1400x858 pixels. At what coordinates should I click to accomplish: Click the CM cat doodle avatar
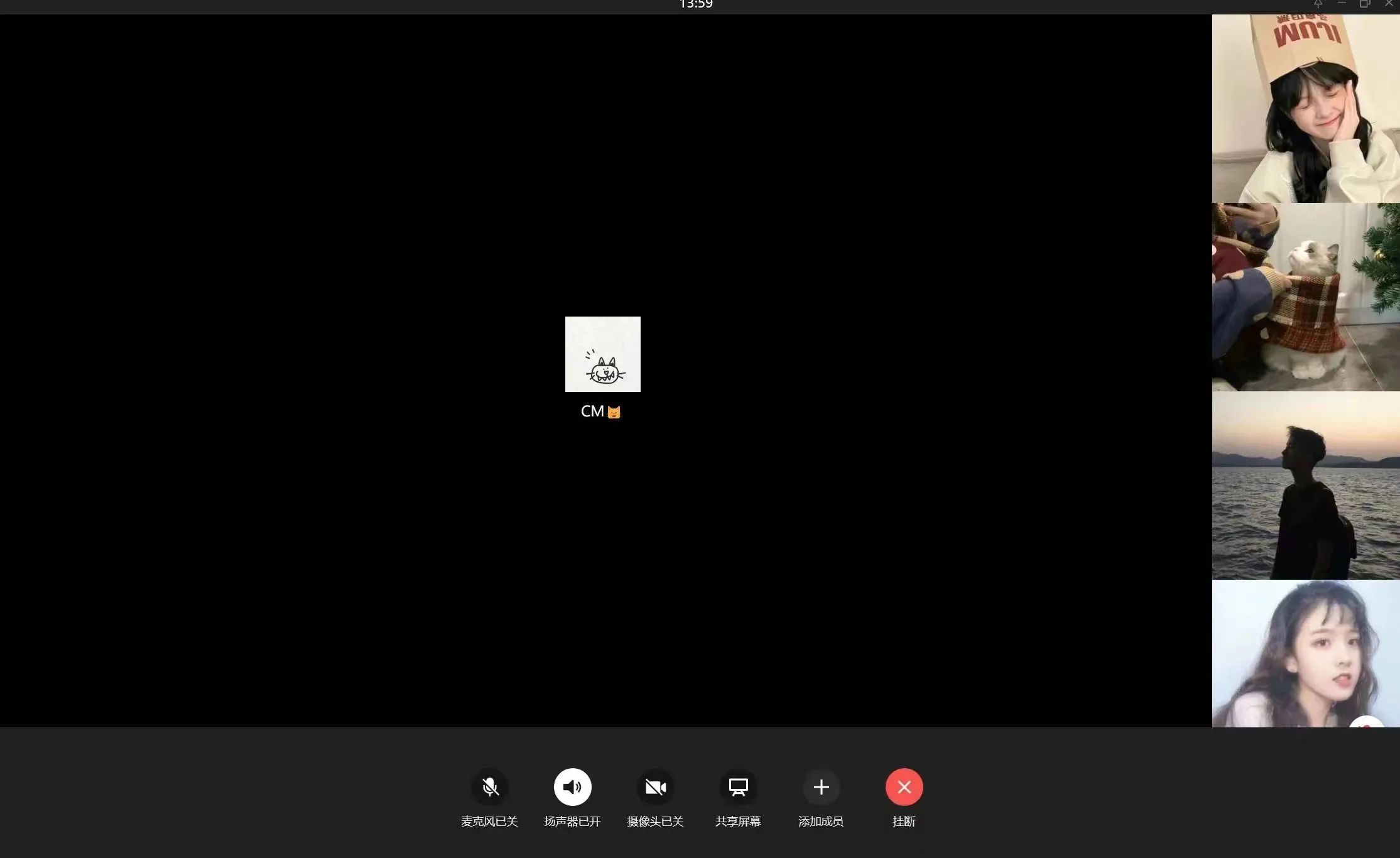click(602, 354)
